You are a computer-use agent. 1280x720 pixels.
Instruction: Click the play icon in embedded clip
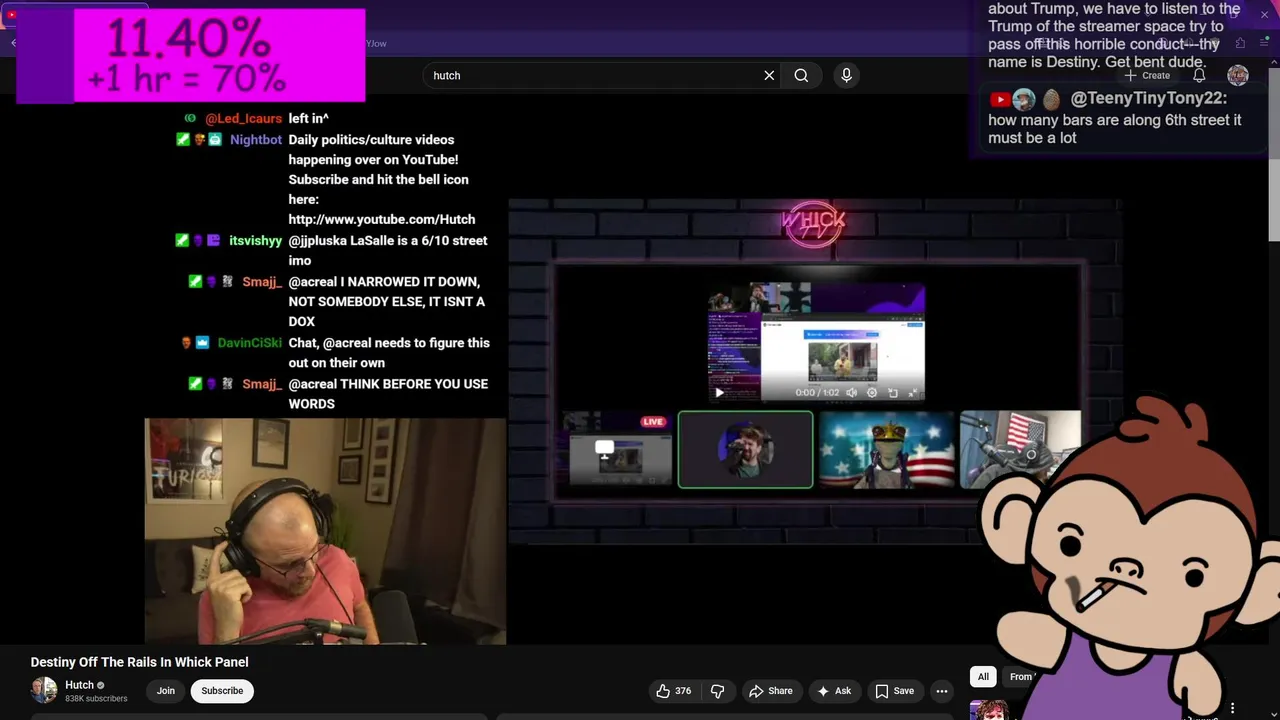pyautogui.click(x=719, y=393)
